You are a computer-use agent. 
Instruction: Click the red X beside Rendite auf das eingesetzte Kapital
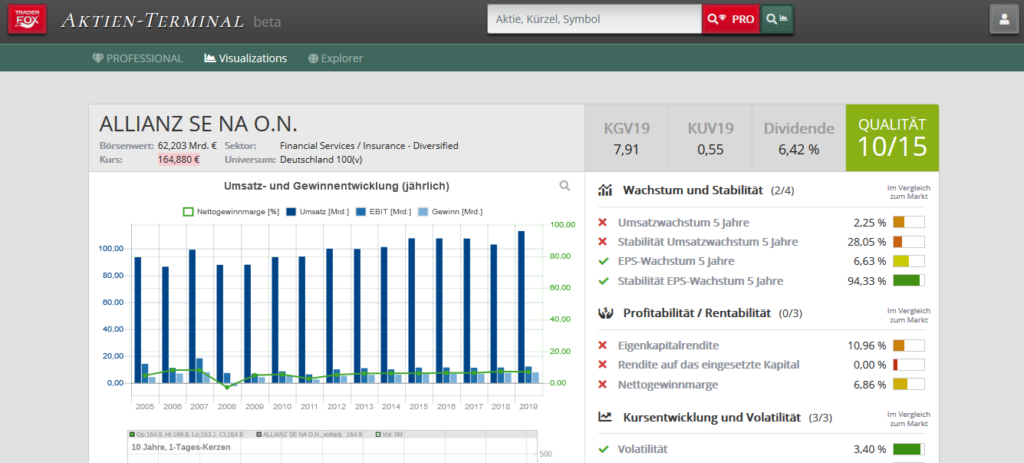[603, 364]
